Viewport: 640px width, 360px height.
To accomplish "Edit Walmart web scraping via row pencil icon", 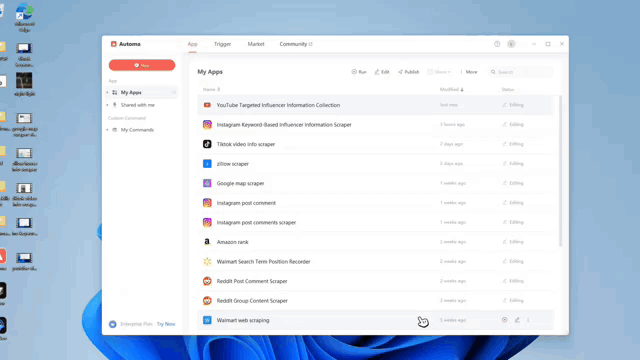I will [517, 320].
